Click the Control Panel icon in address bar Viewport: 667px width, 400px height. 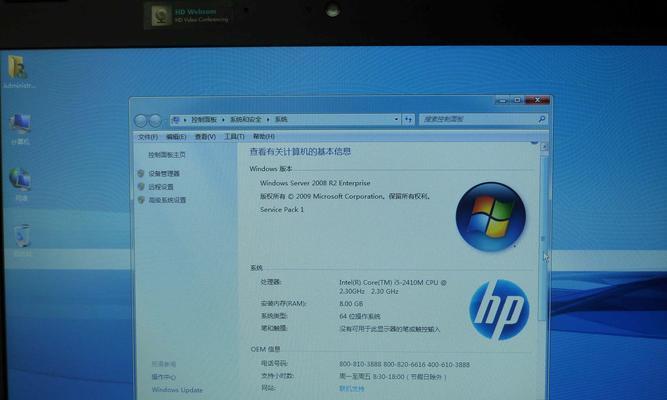coord(175,120)
